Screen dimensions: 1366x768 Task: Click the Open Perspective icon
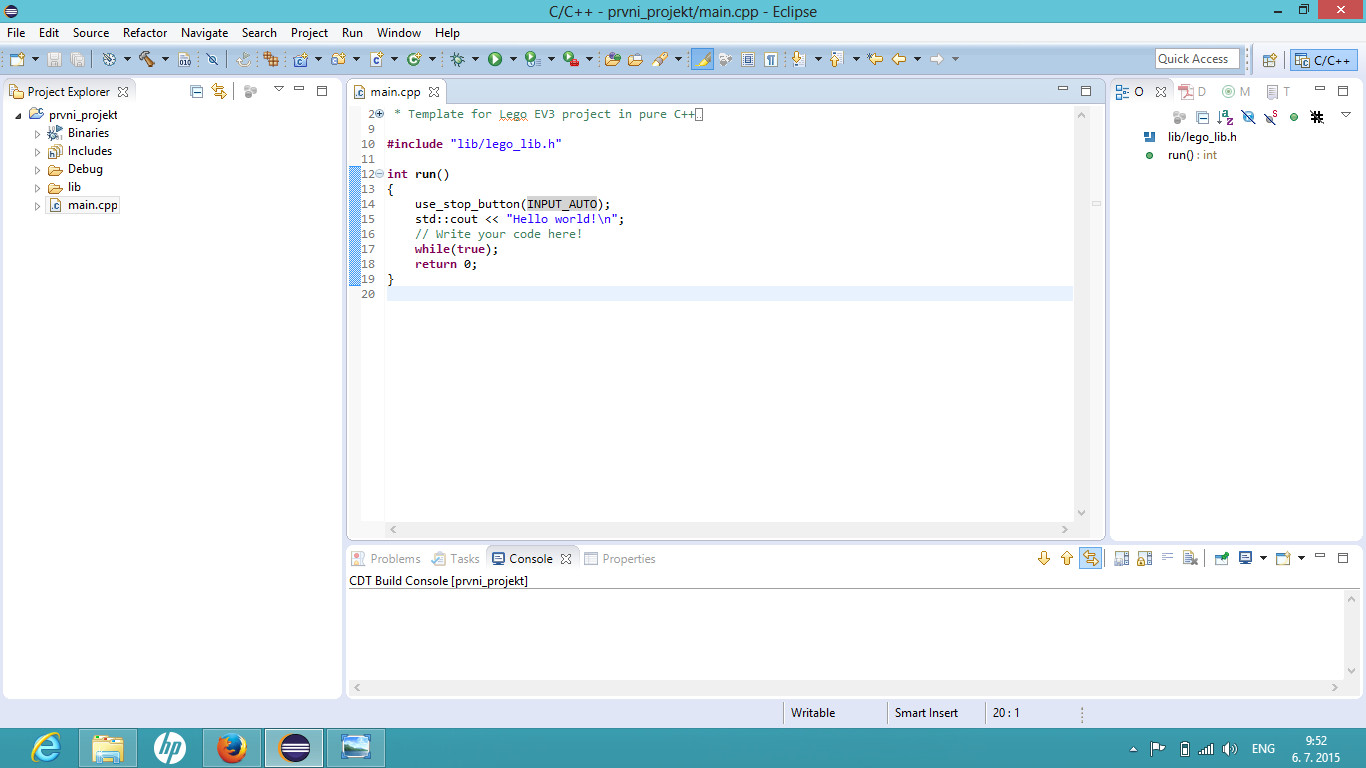click(1269, 60)
